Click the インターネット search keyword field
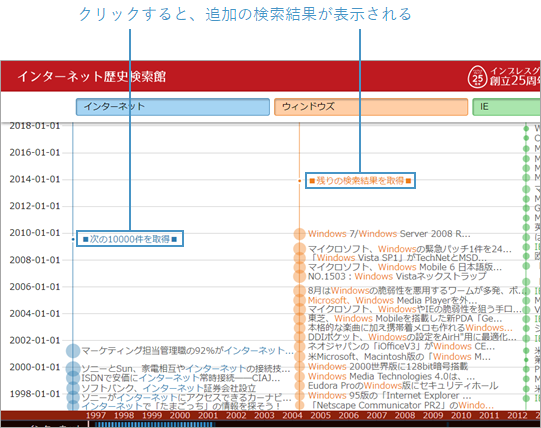This screenshot has width=541, height=428. point(173,107)
